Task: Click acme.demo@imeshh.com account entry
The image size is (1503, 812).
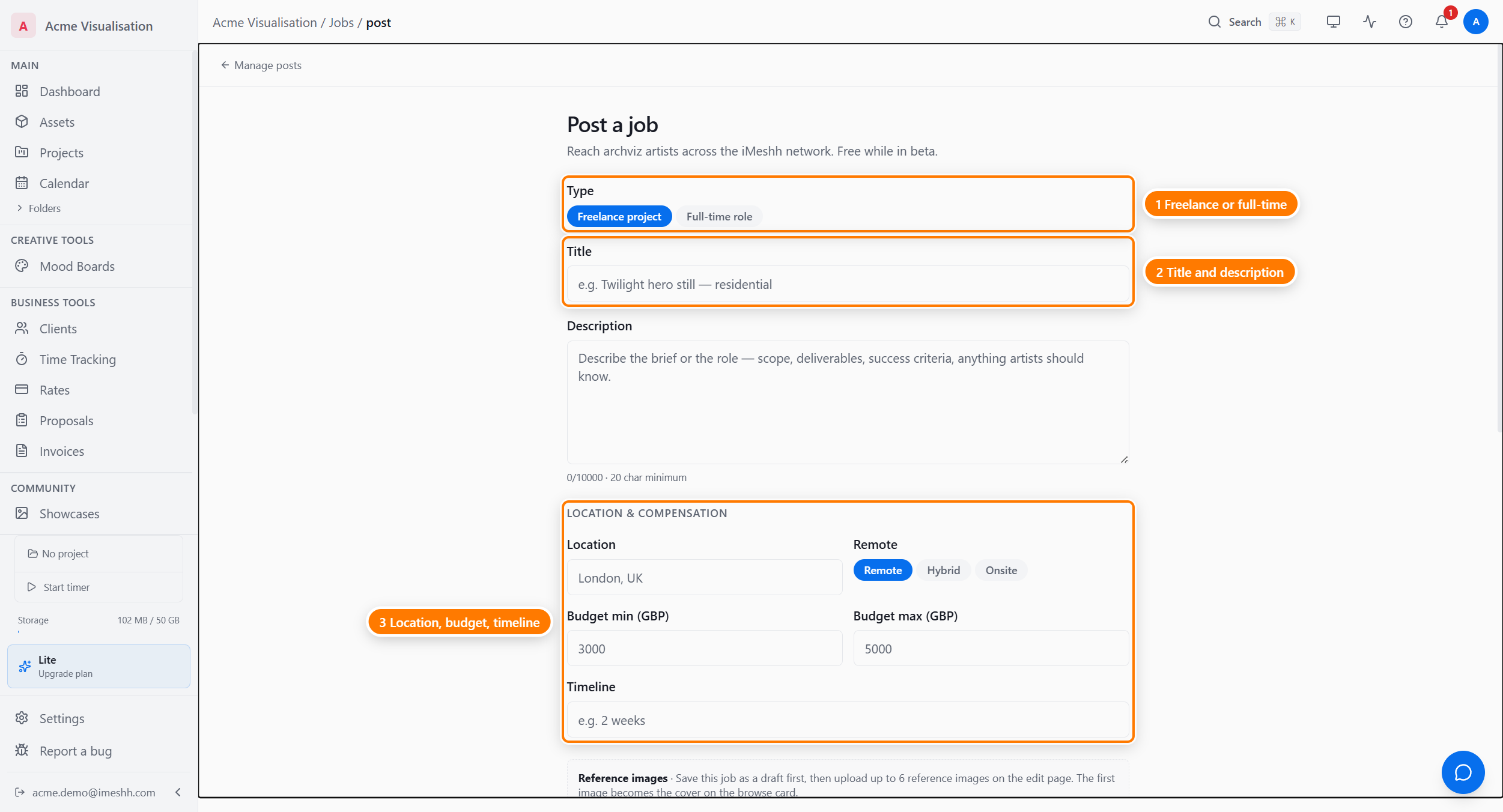Action: (x=93, y=792)
